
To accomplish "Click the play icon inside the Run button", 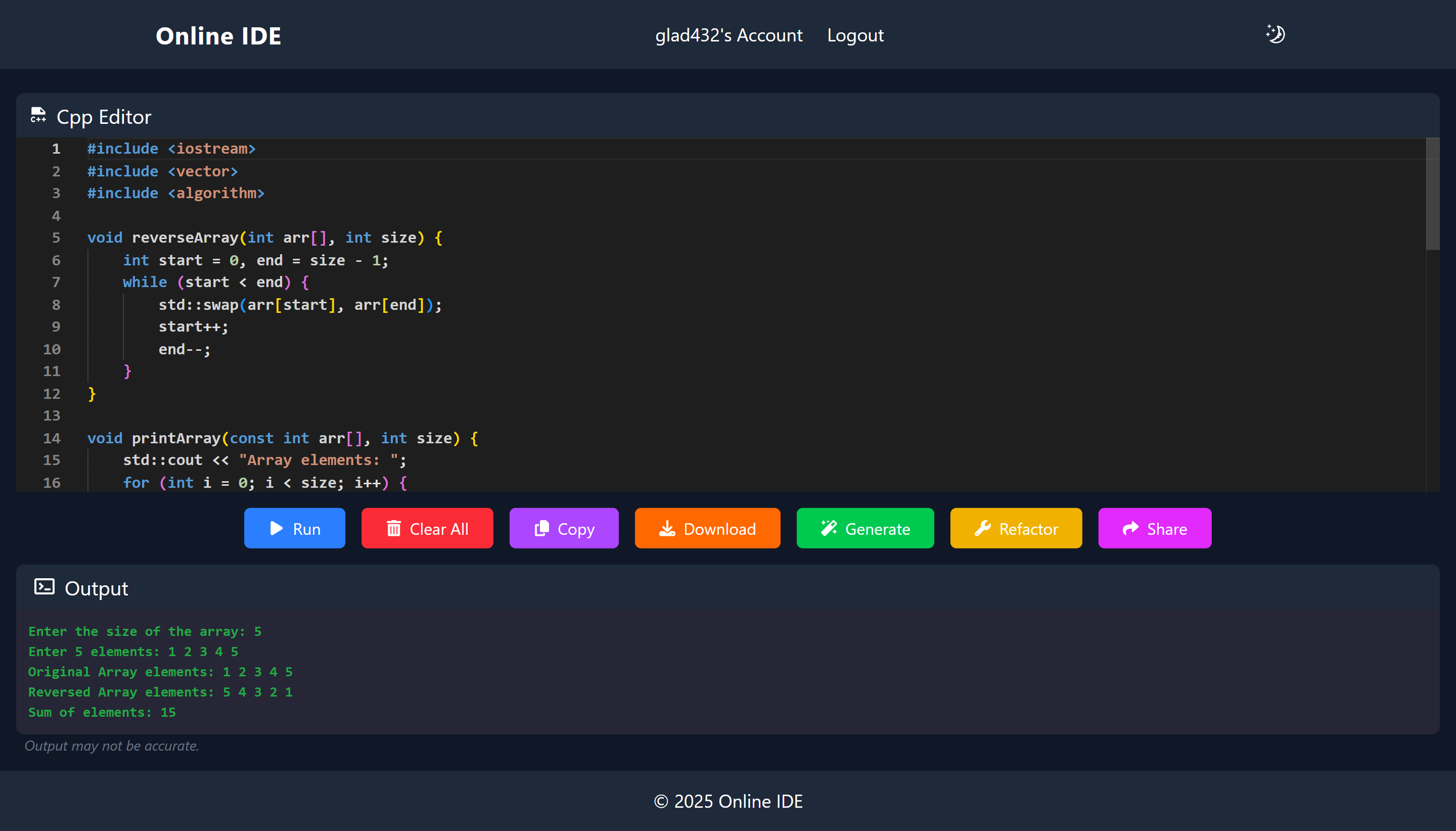I will pyautogui.click(x=276, y=529).
